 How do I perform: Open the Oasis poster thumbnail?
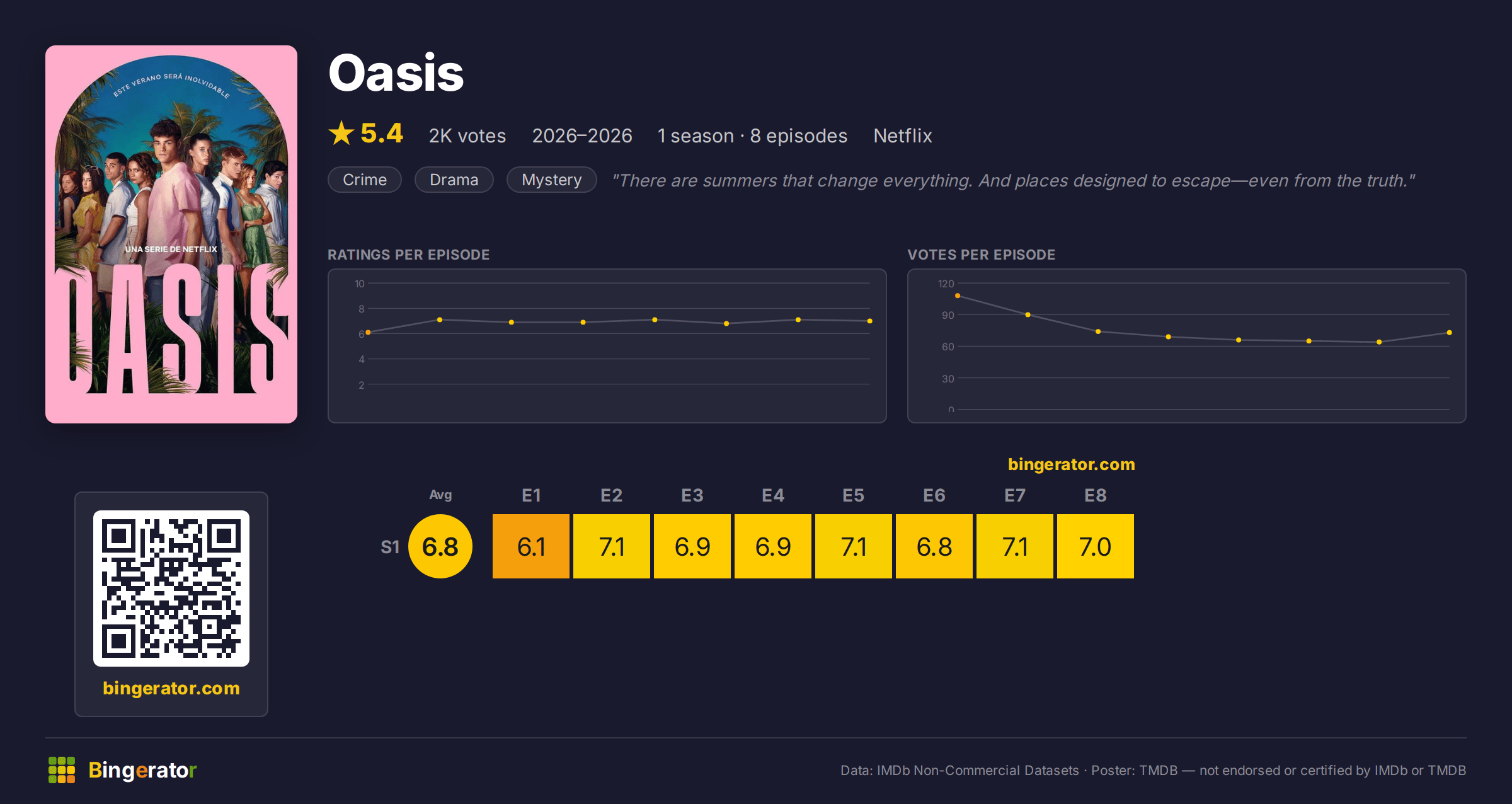pyautogui.click(x=171, y=234)
